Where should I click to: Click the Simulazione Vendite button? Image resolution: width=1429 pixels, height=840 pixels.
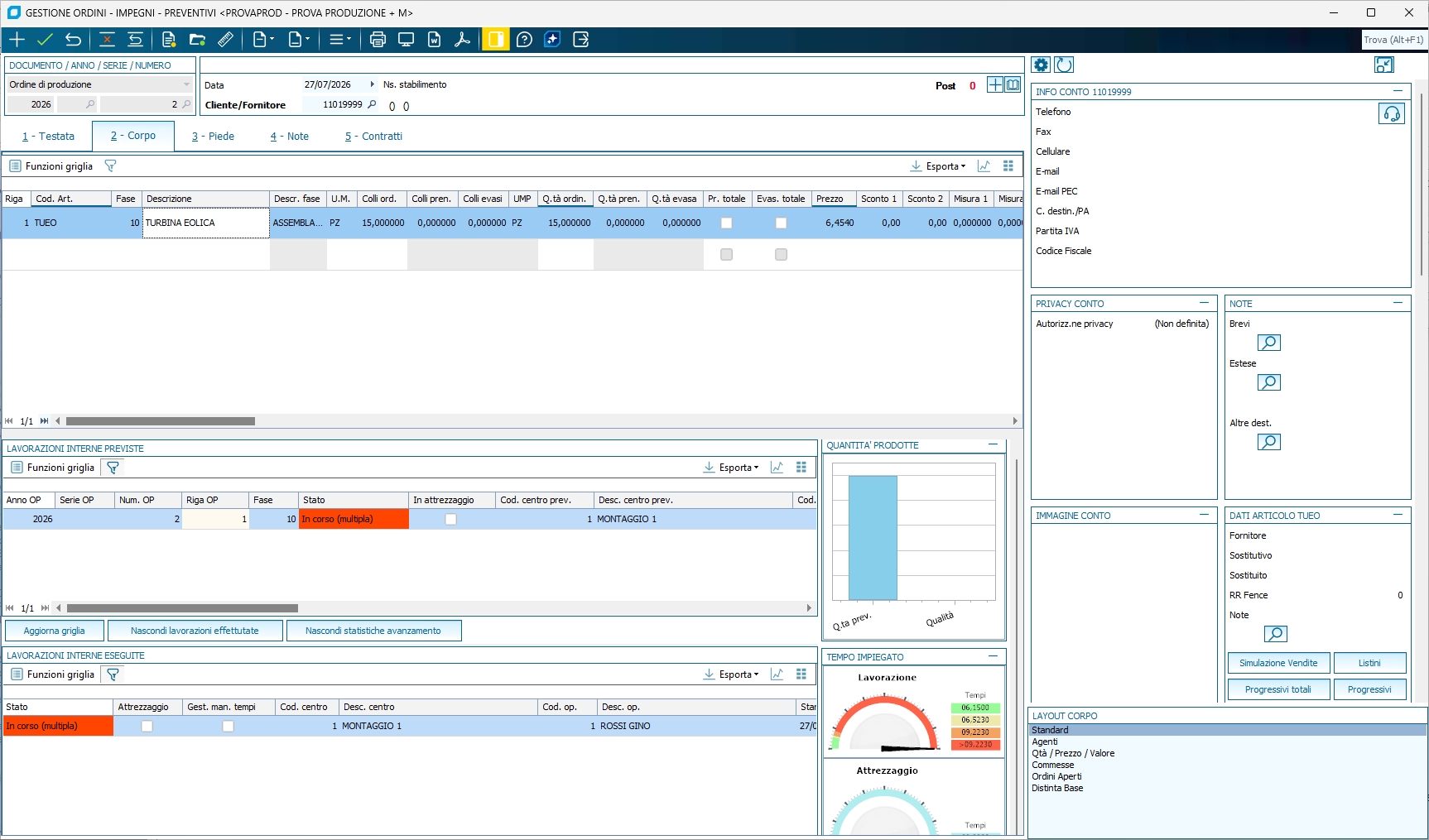coord(1278,663)
